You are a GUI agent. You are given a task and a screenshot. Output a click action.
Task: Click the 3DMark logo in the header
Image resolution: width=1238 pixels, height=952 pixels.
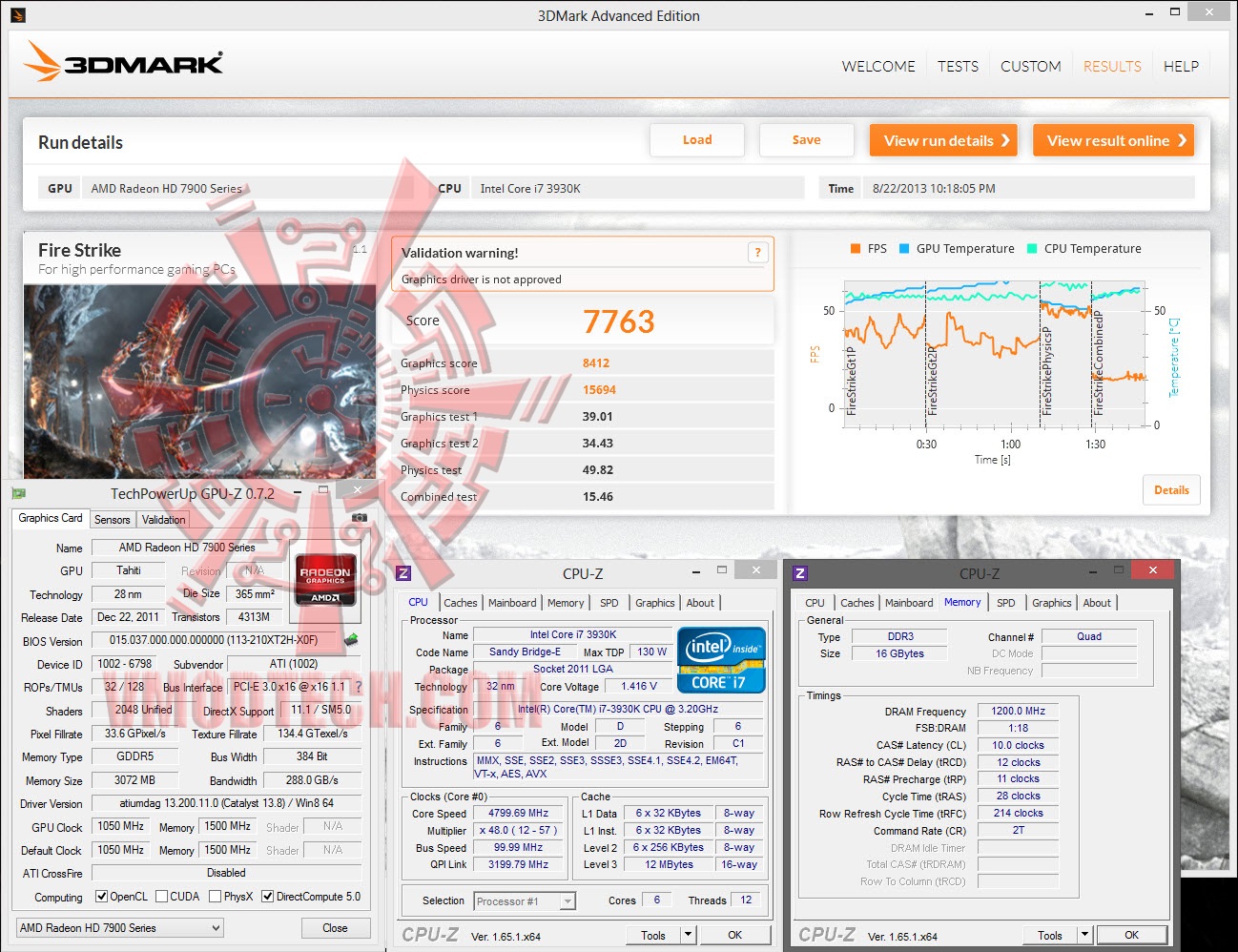point(123,62)
